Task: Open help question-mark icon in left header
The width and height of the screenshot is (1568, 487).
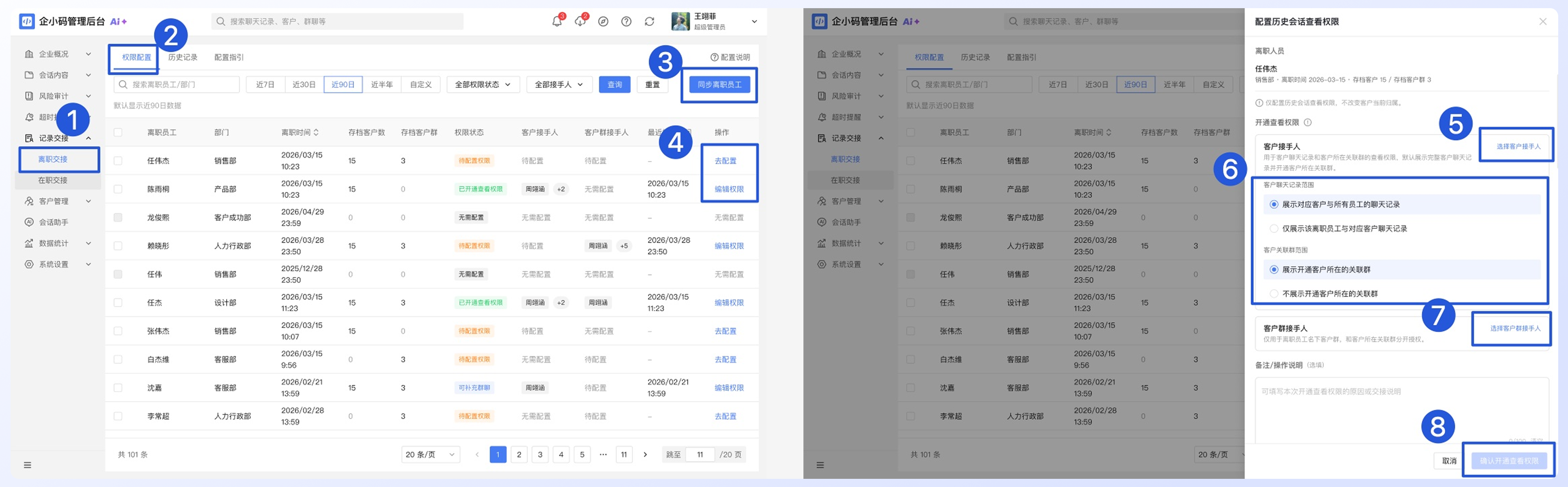Action: [626, 21]
